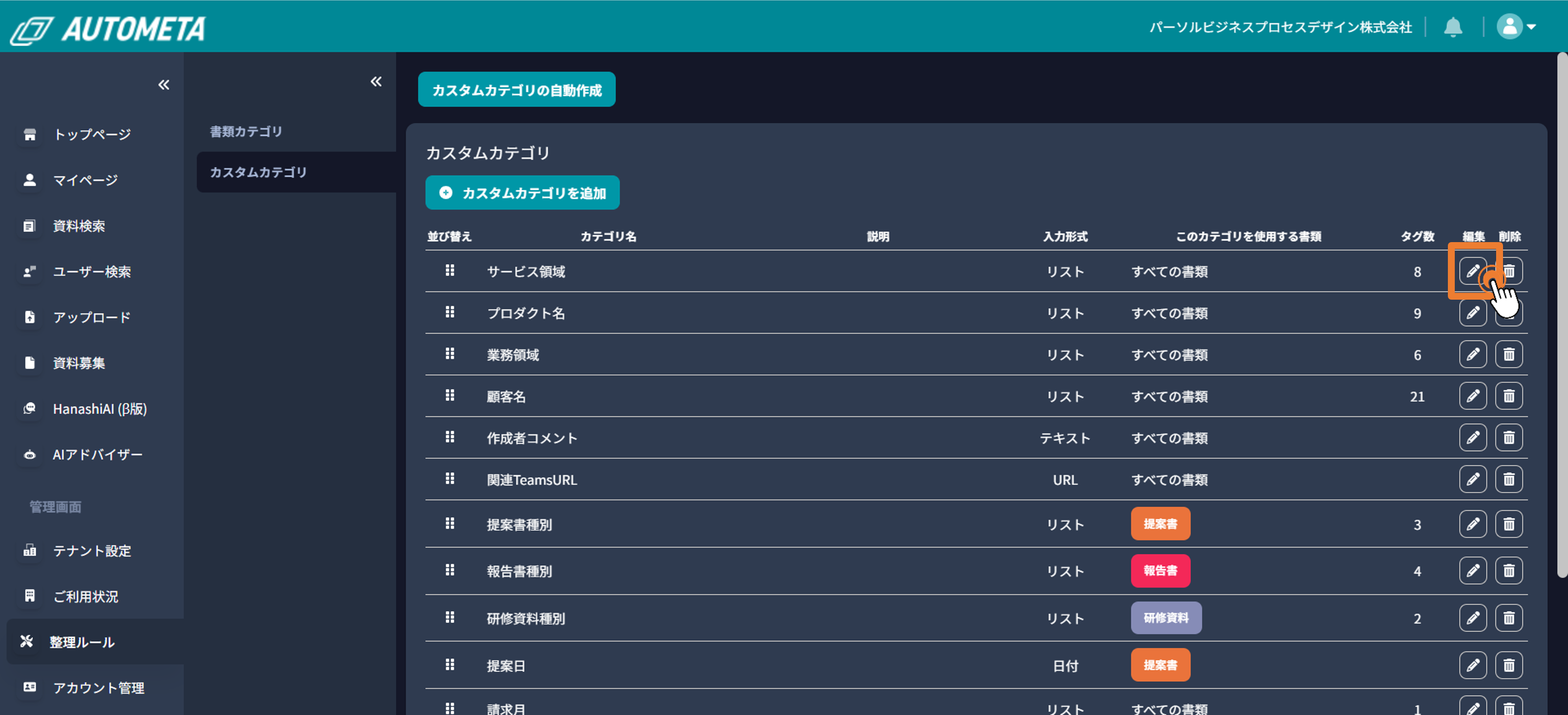Image resolution: width=1568 pixels, height=715 pixels.
Task: Edit the 顧客名 category
Action: tap(1472, 396)
